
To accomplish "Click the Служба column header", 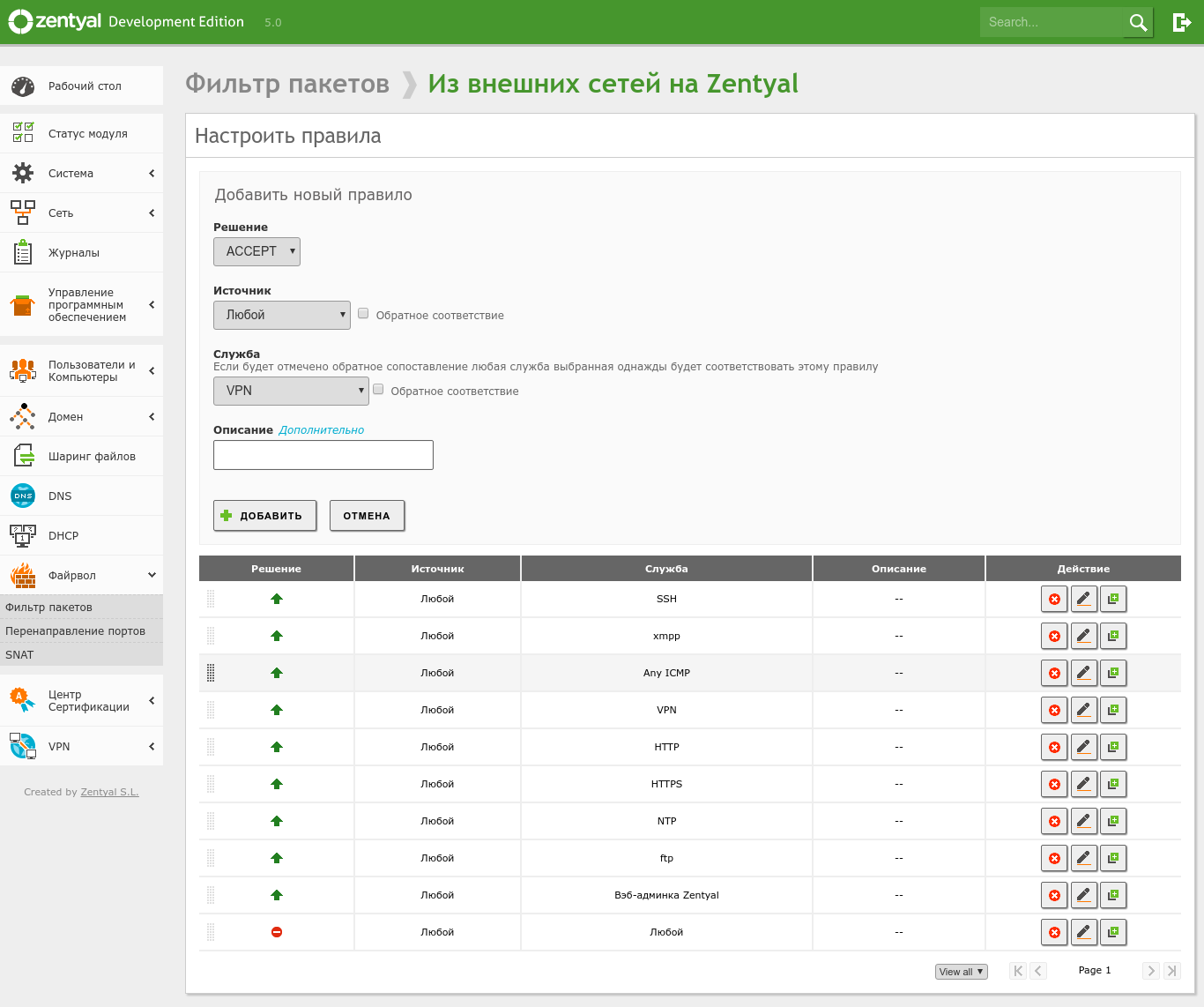I will (666, 569).
